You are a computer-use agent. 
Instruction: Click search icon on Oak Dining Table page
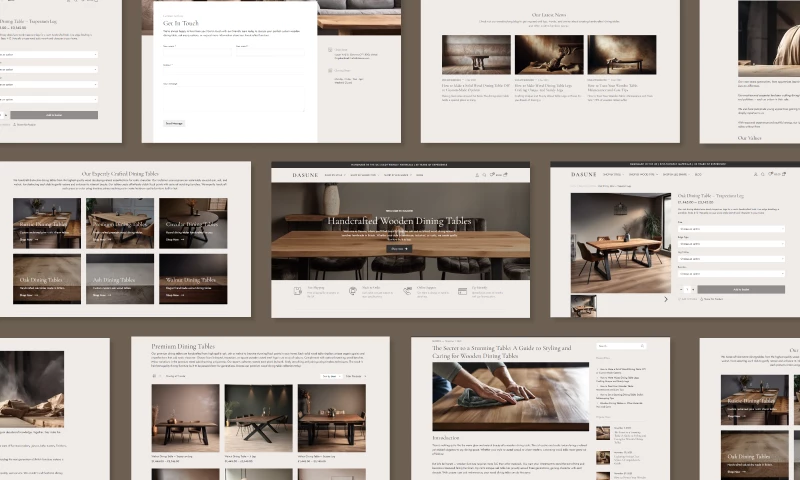pos(763,174)
